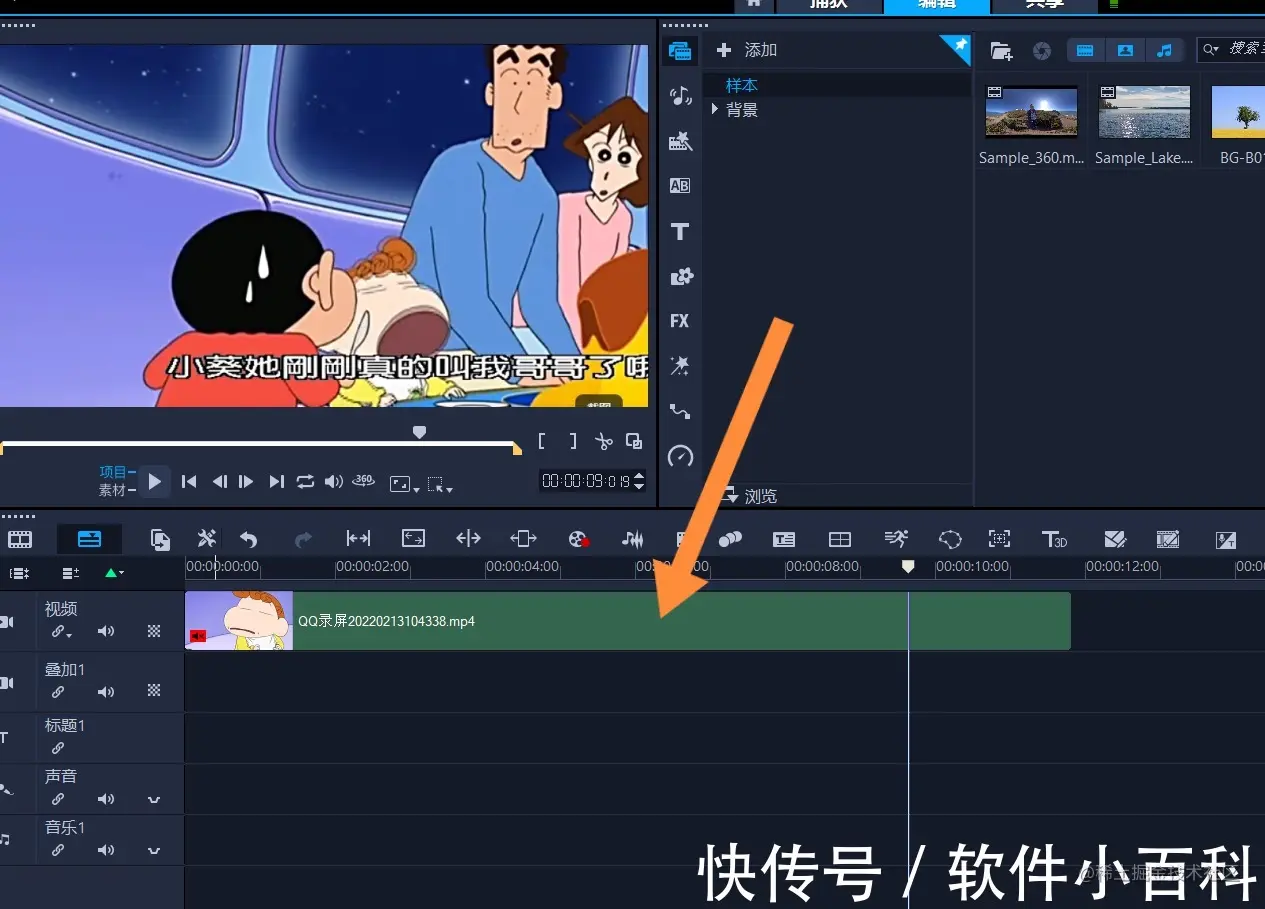Expand the 音乐1 track chevron

pyautogui.click(x=154, y=850)
